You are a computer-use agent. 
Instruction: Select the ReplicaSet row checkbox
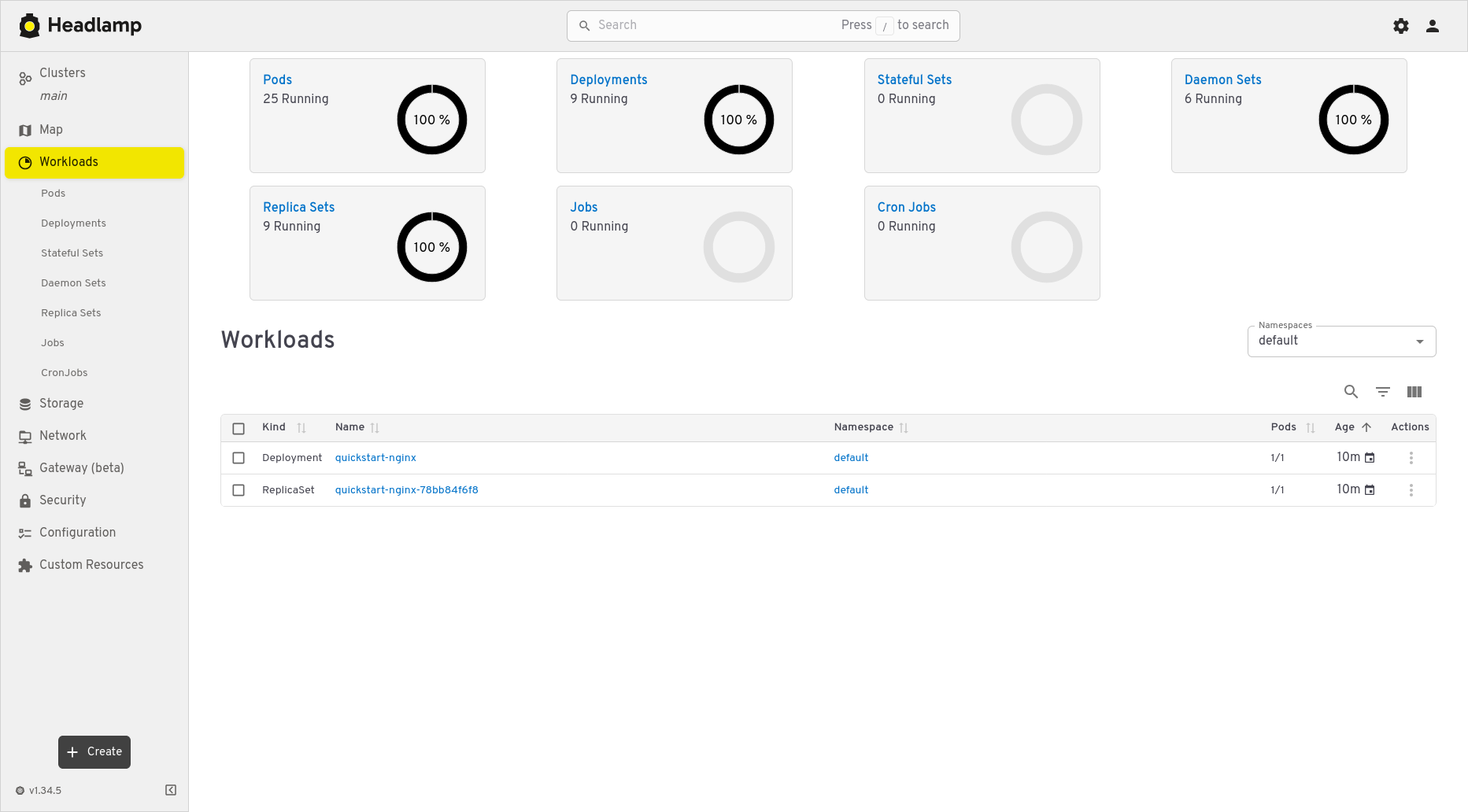(x=239, y=490)
